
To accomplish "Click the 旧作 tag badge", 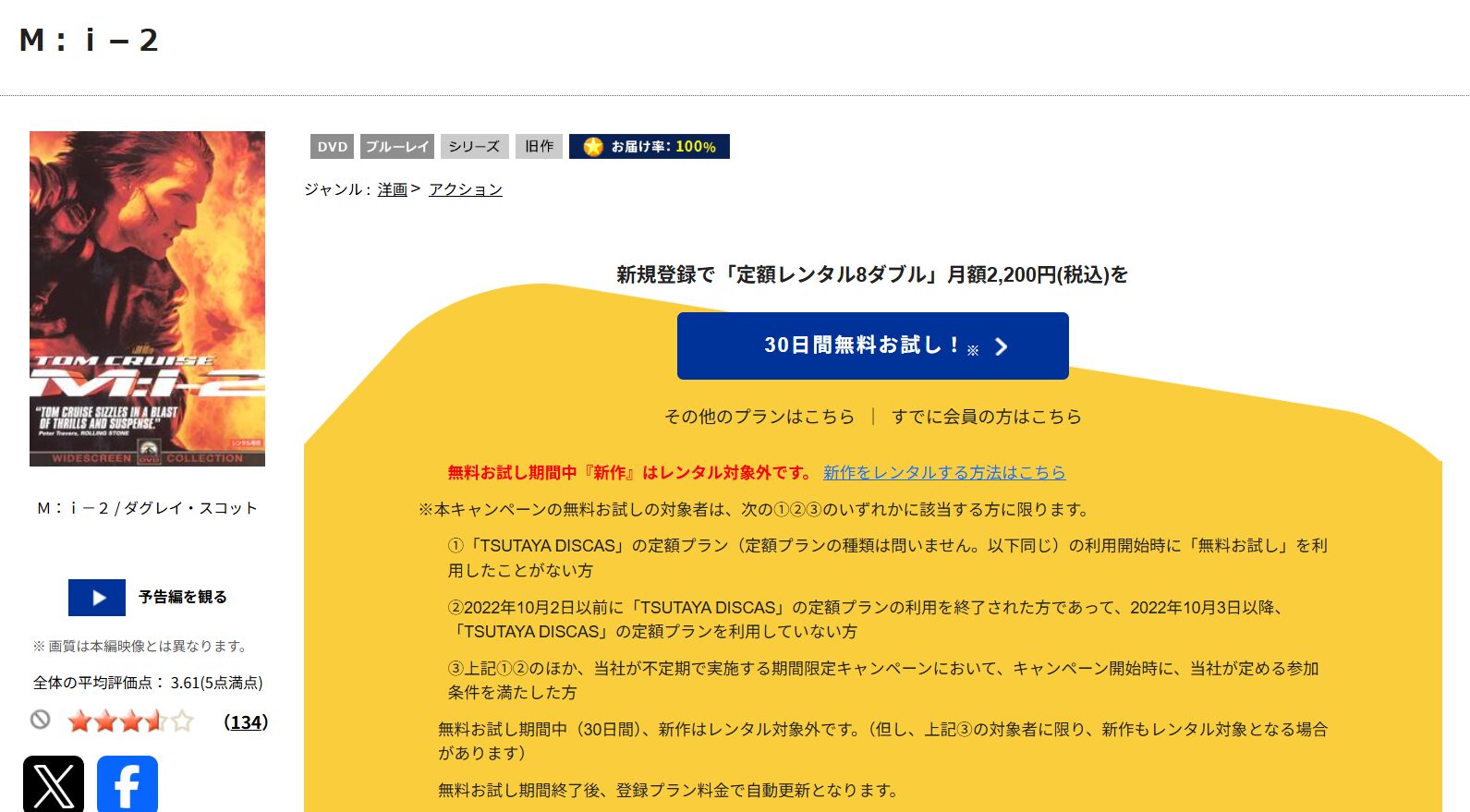I will pyautogui.click(x=540, y=146).
